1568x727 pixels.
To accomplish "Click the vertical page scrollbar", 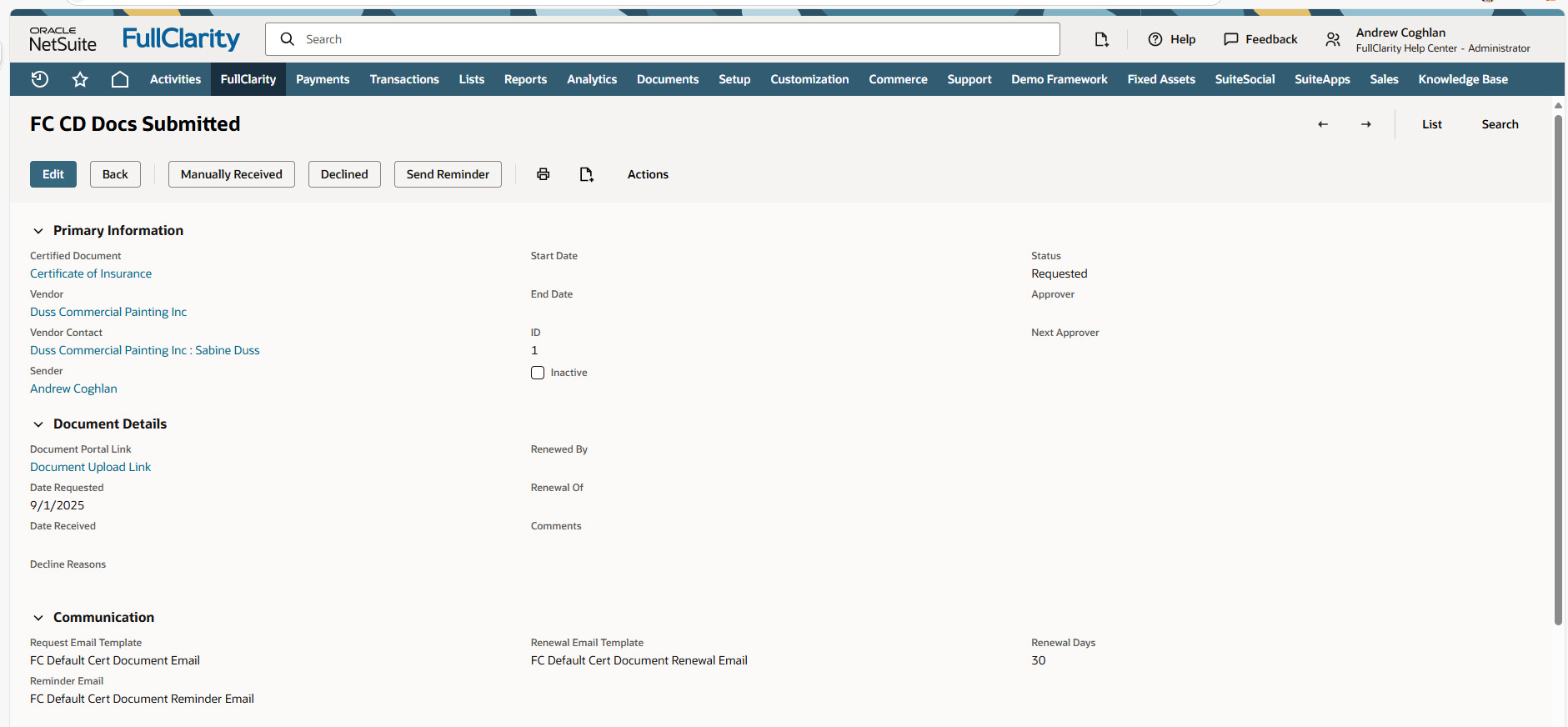I will click(1558, 367).
